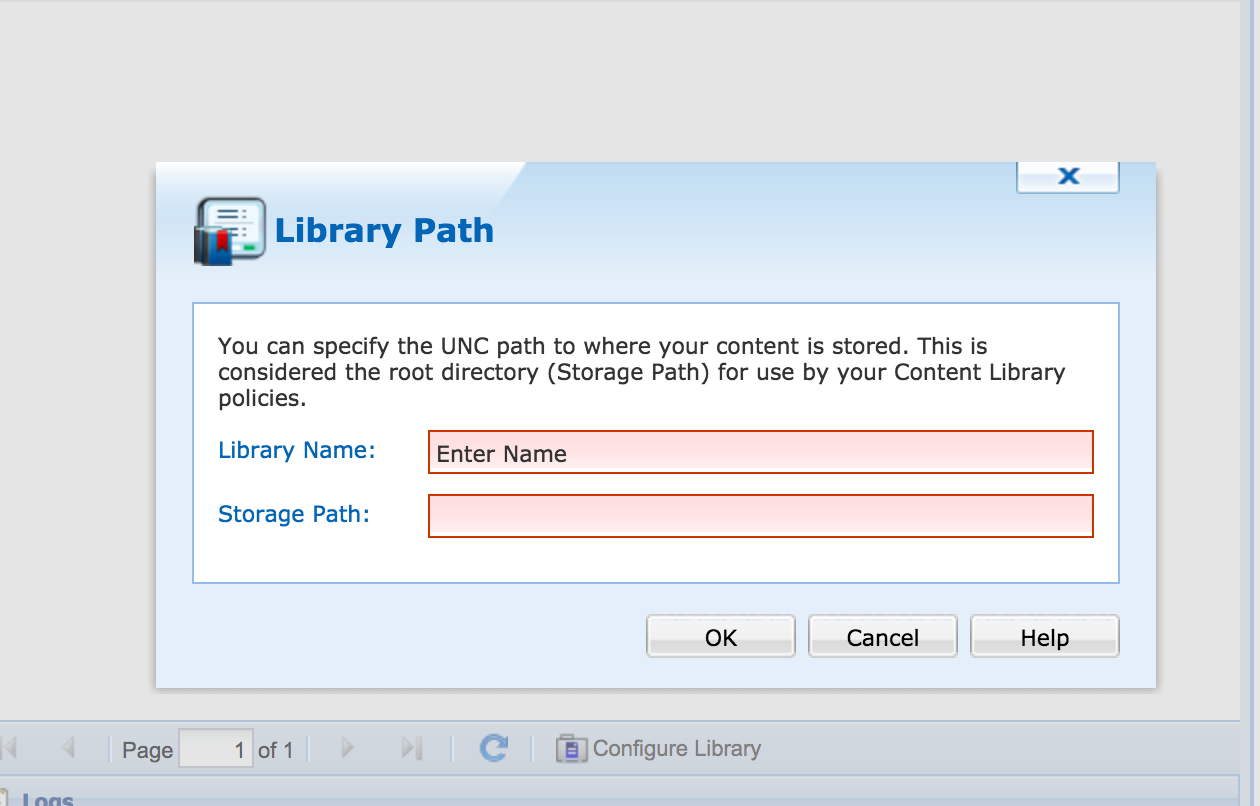Click the Library Path dialog title
Image resolution: width=1260 pixels, height=806 pixels.
pyautogui.click(x=384, y=230)
